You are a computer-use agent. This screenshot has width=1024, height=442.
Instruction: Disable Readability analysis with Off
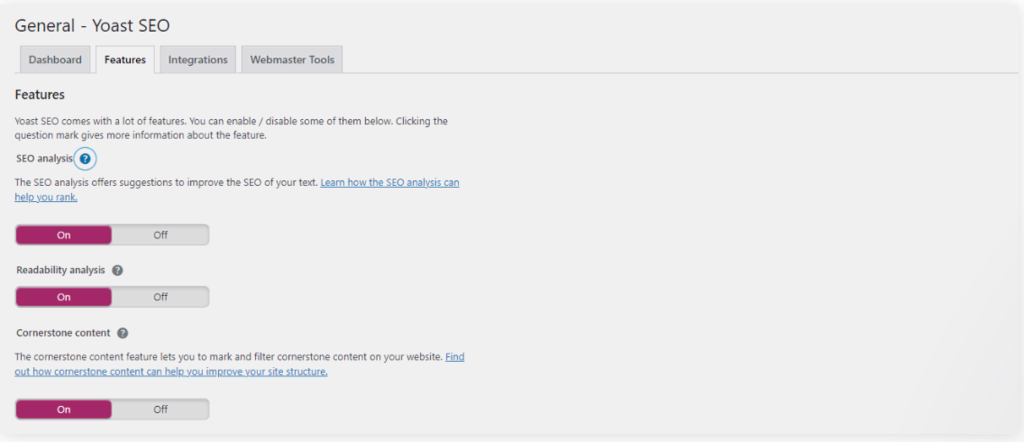[160, 297]
